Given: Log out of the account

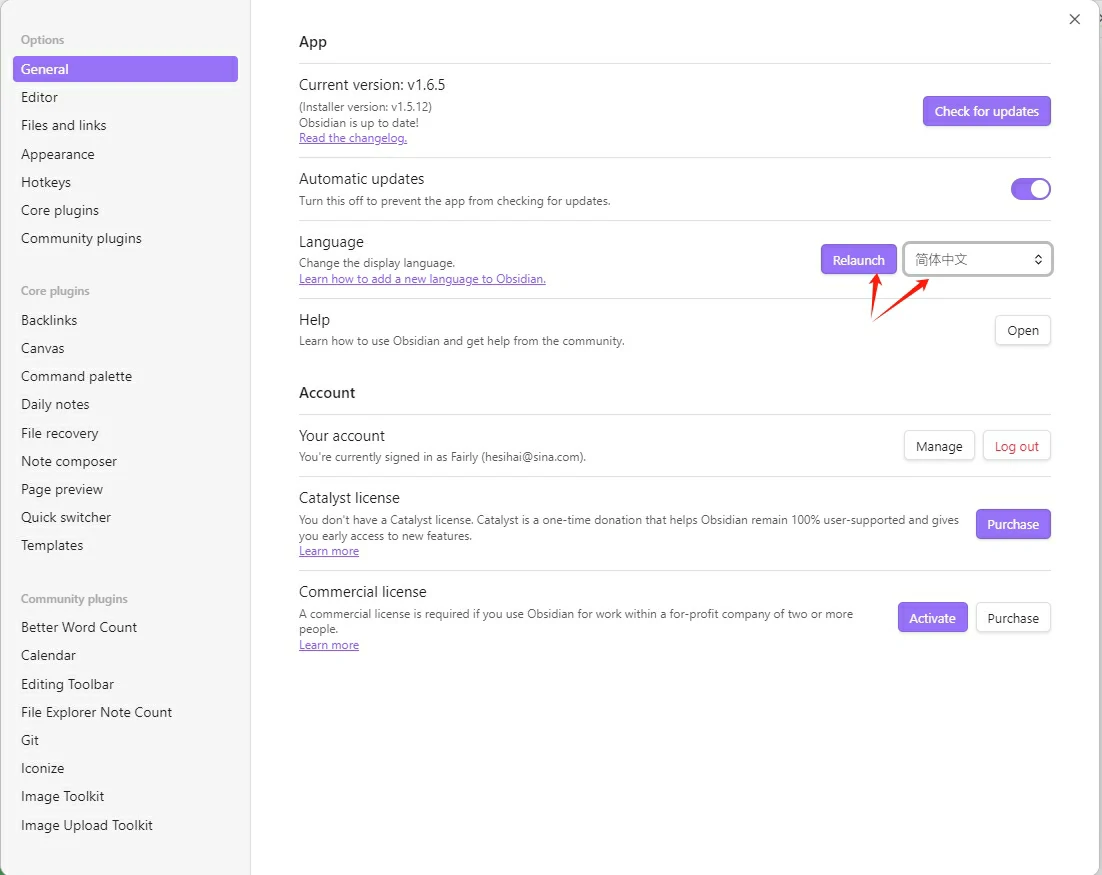Looking at the screenshot, I should (1016, 446).
